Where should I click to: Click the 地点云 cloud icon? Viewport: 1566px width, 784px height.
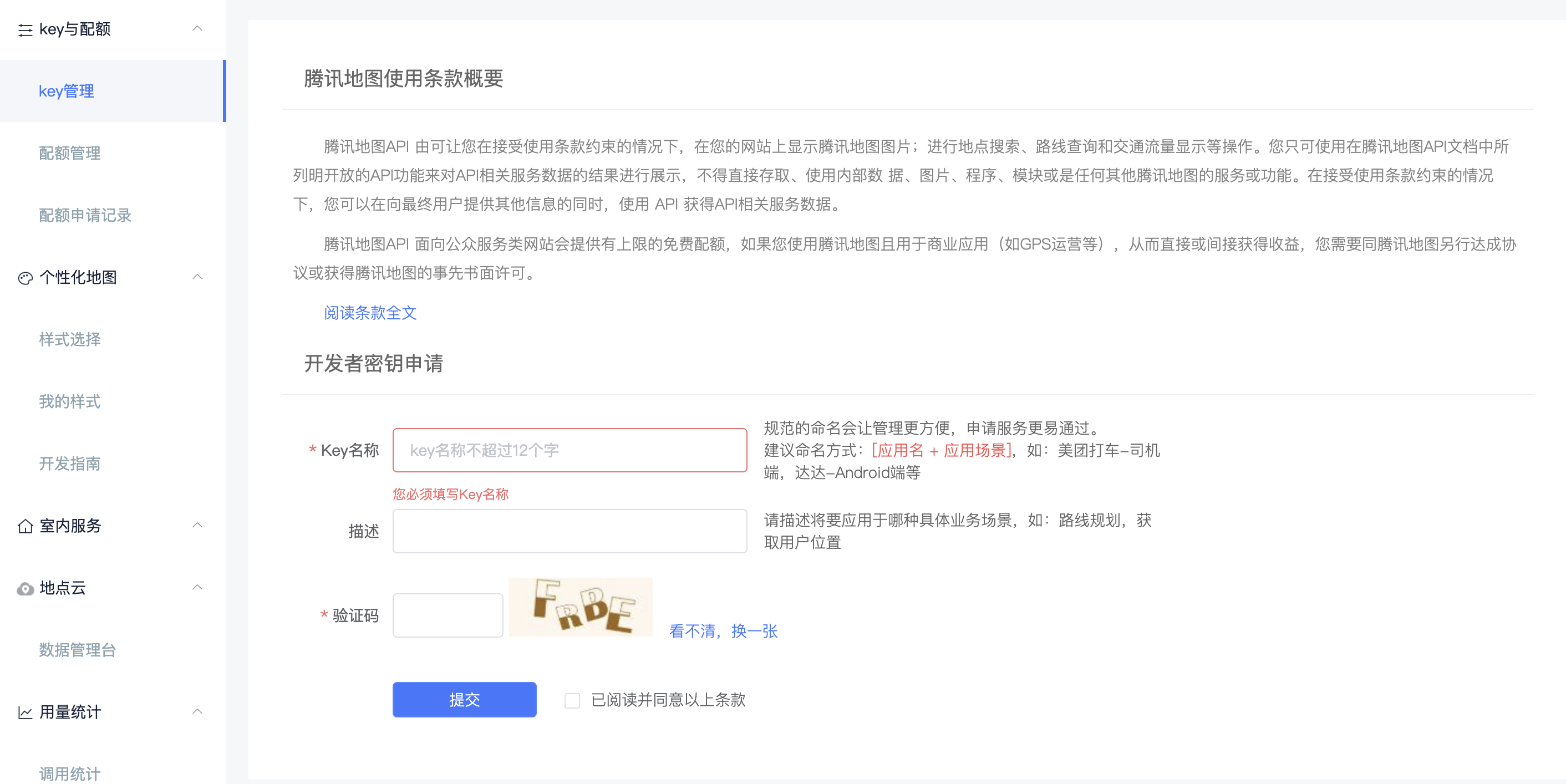click(x=25, y=588)
